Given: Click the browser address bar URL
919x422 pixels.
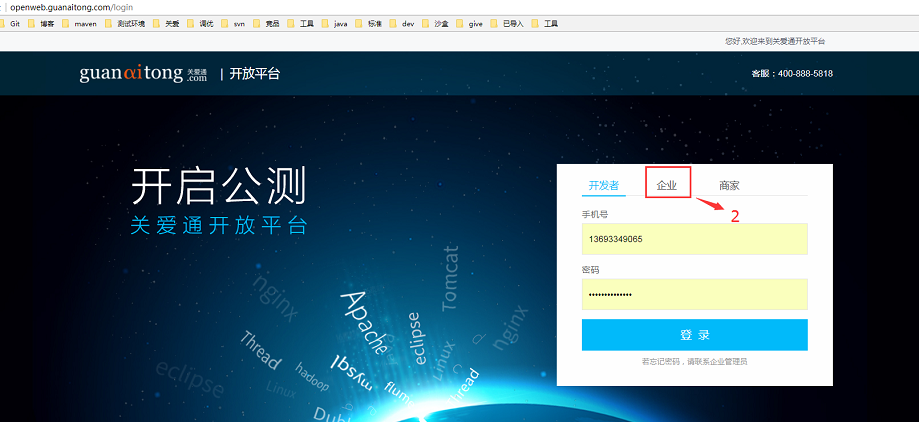Looking at the screenshot, I should pyautogui.click(x=71, y=7).
